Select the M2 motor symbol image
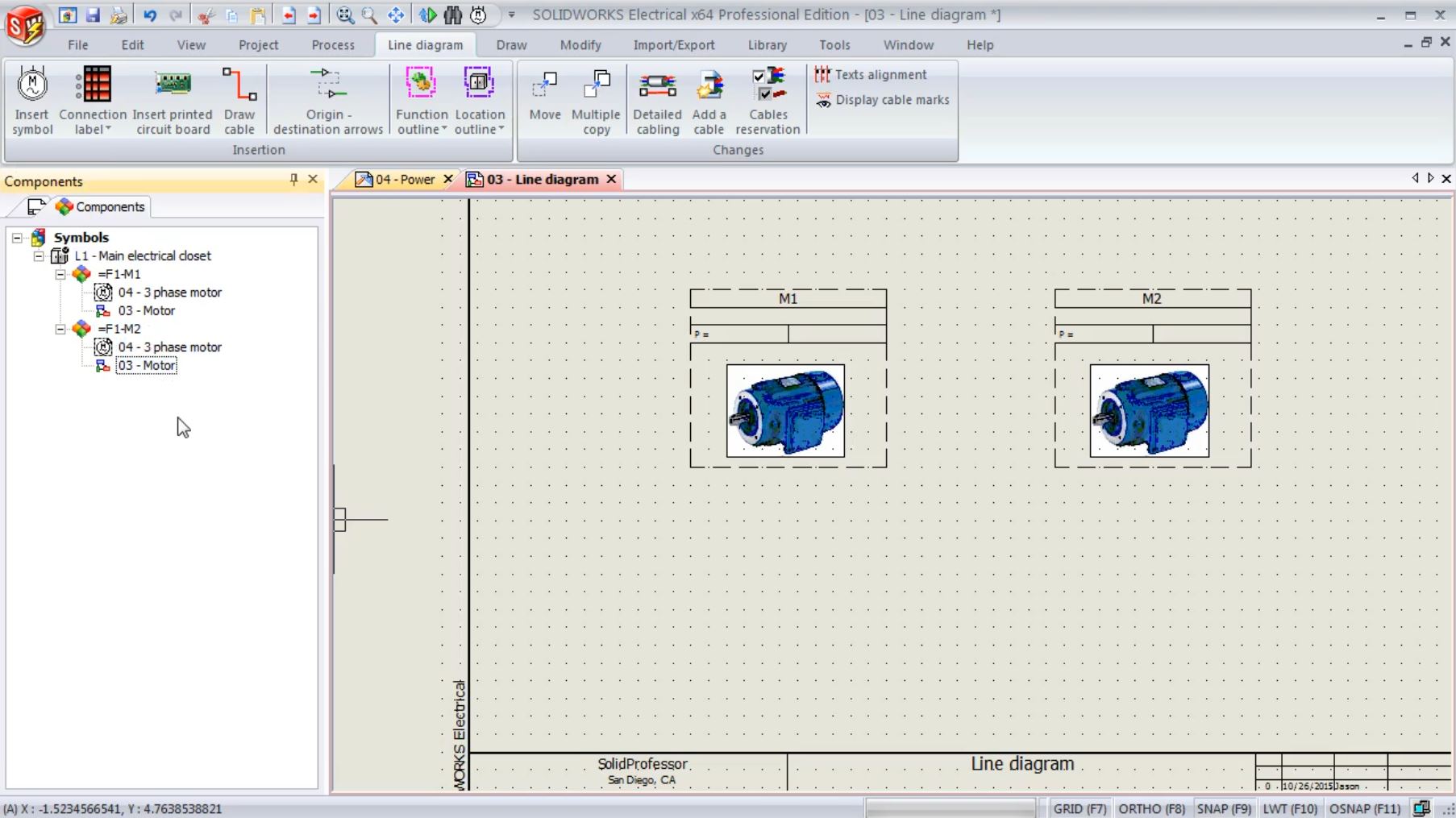Image resolution: width=1456 pixels, height=818 pixels. 1150,411
